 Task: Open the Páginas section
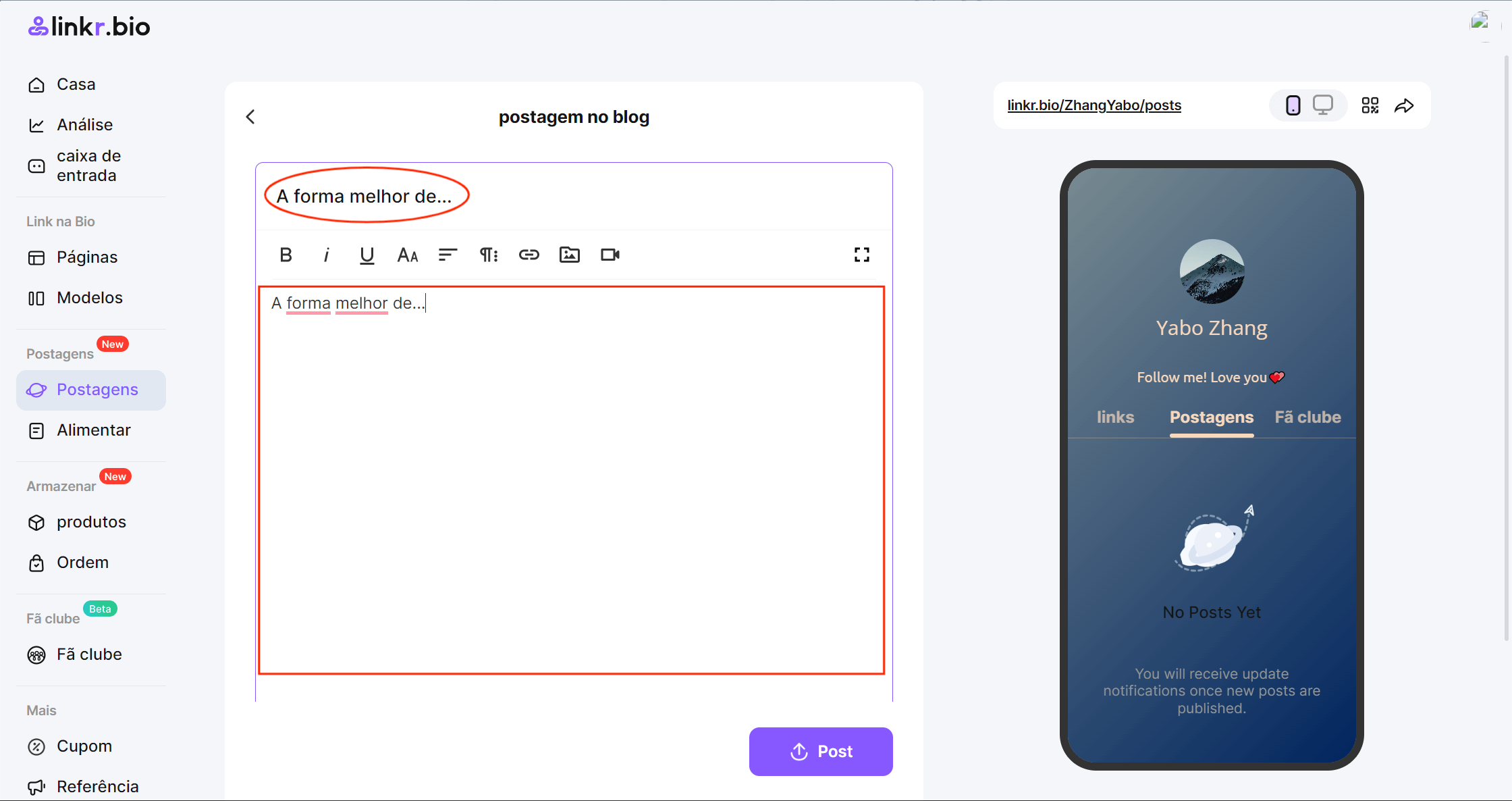pos(88,257)
